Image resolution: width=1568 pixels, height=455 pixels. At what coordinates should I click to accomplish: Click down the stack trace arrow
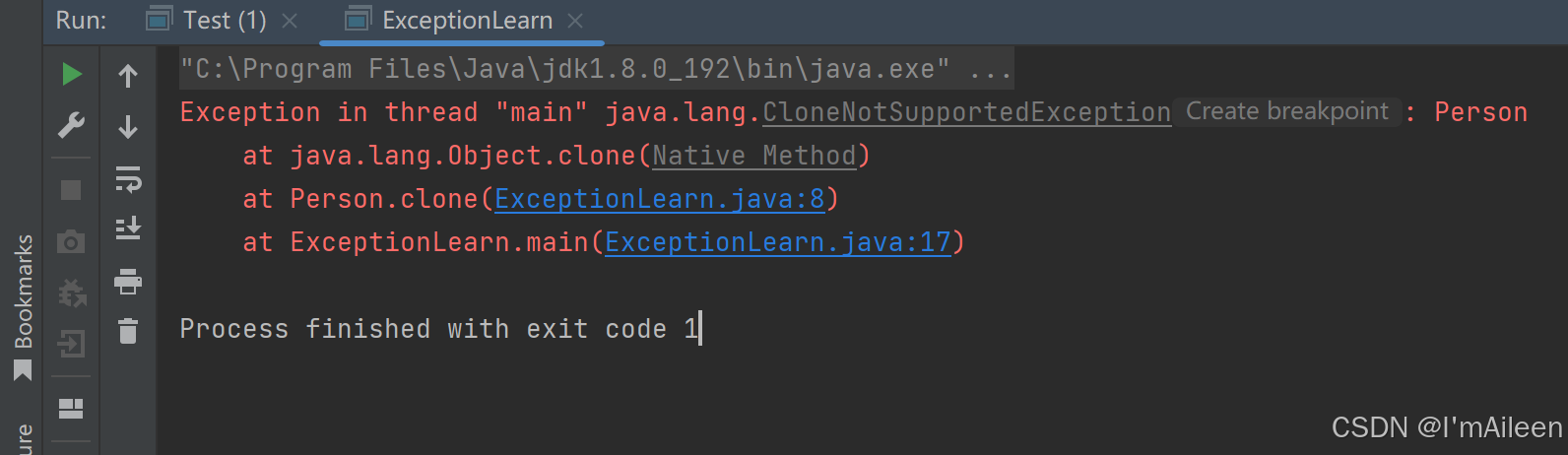[x=128, y=127]
